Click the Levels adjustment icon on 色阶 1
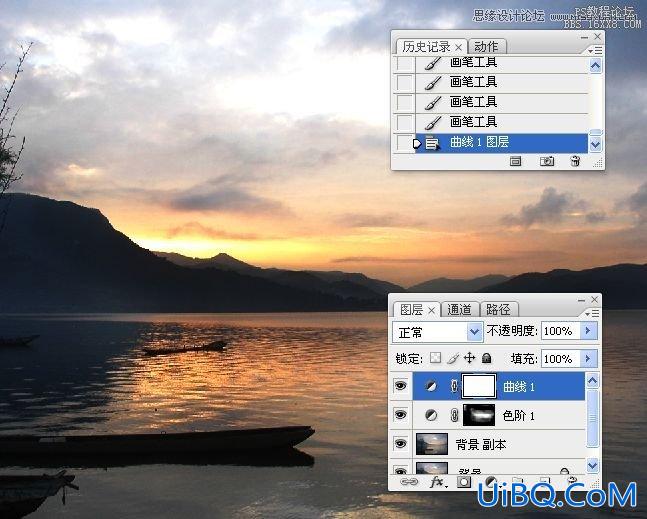The width and height of the screenshot is (647, 519). 431,415
